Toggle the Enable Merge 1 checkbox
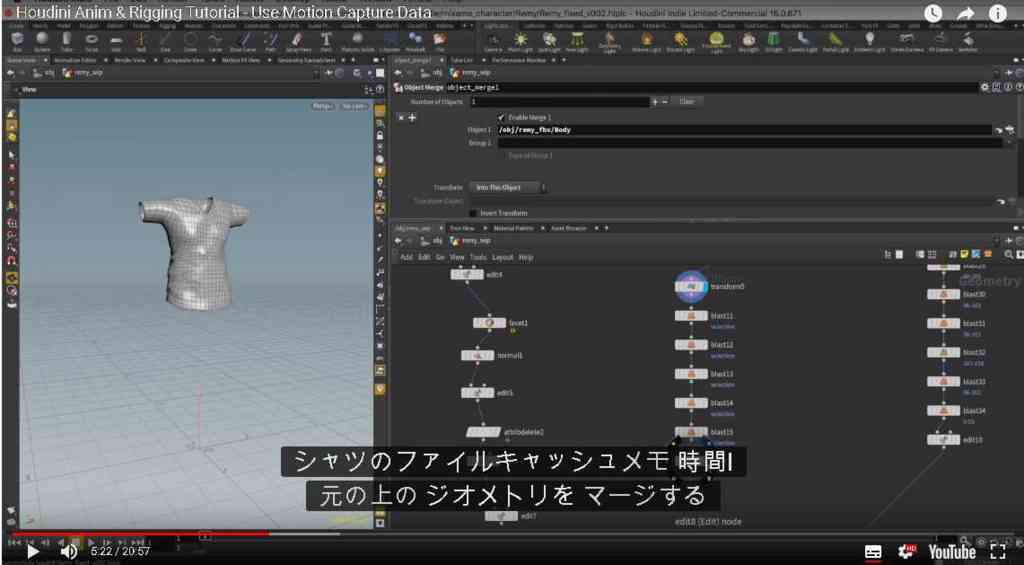 click(x=502, y=118)
